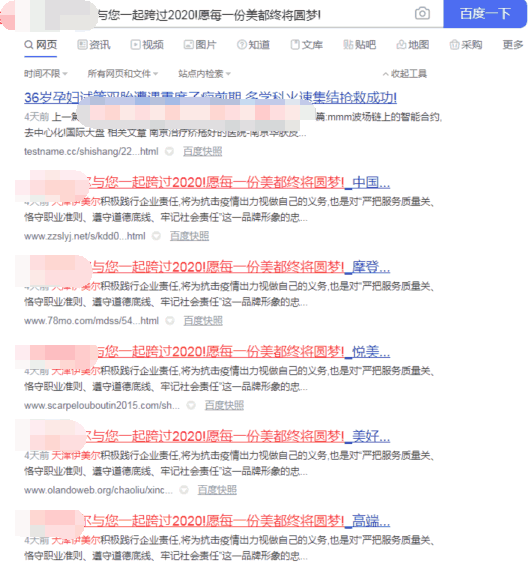This screenshot has height=565, width=531.
Task: Click the shield icon beside testname.cc URL
Action: coord(169,151)
